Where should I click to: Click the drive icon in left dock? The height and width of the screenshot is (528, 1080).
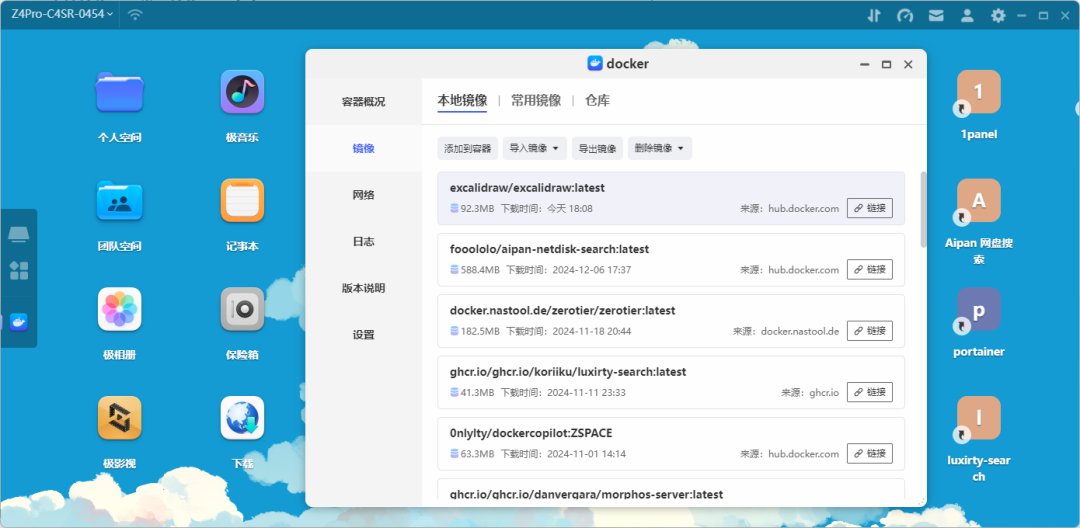[19, 235]
